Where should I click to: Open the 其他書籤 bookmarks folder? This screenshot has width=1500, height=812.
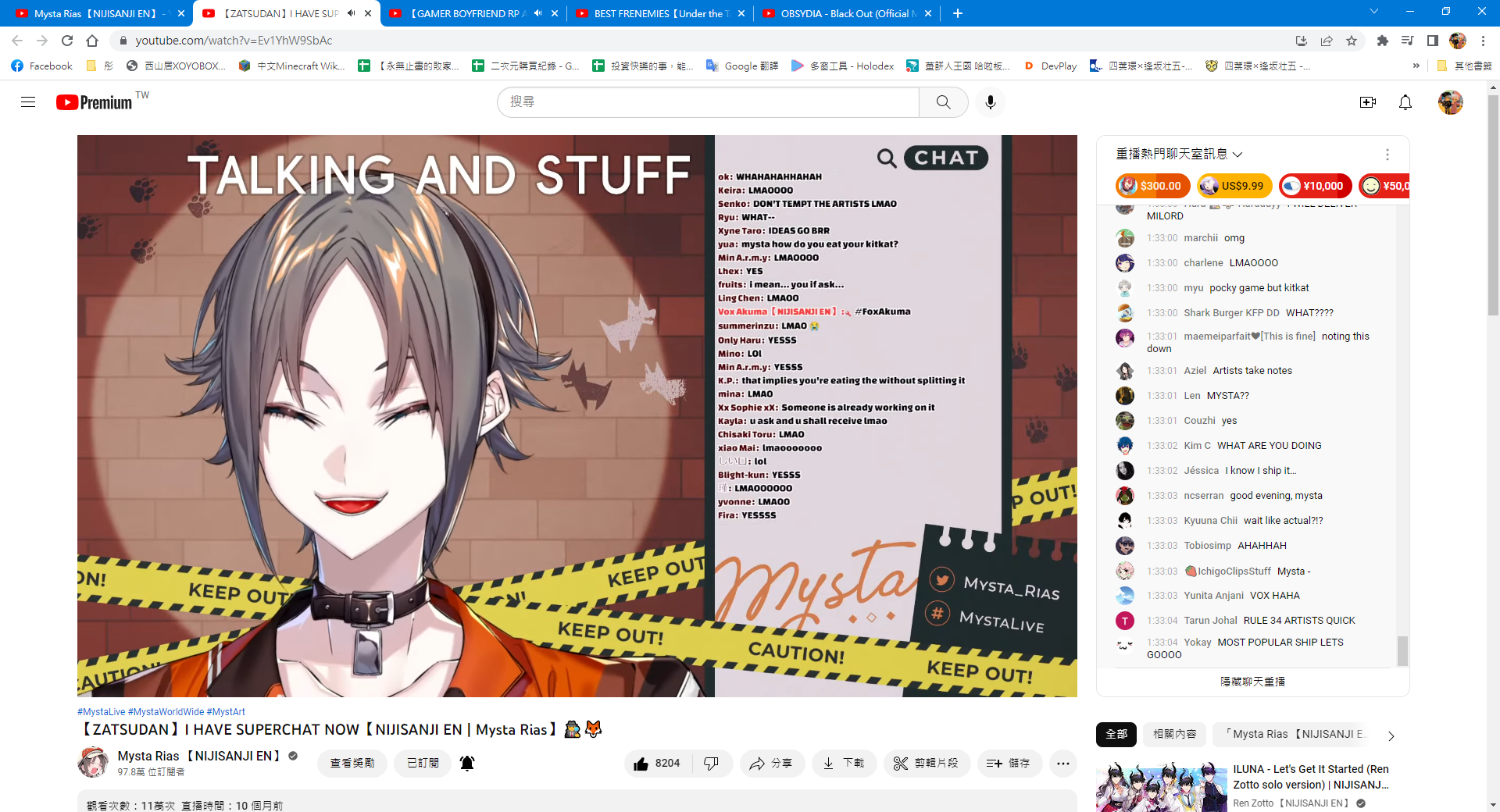(x=1464, y=66)
